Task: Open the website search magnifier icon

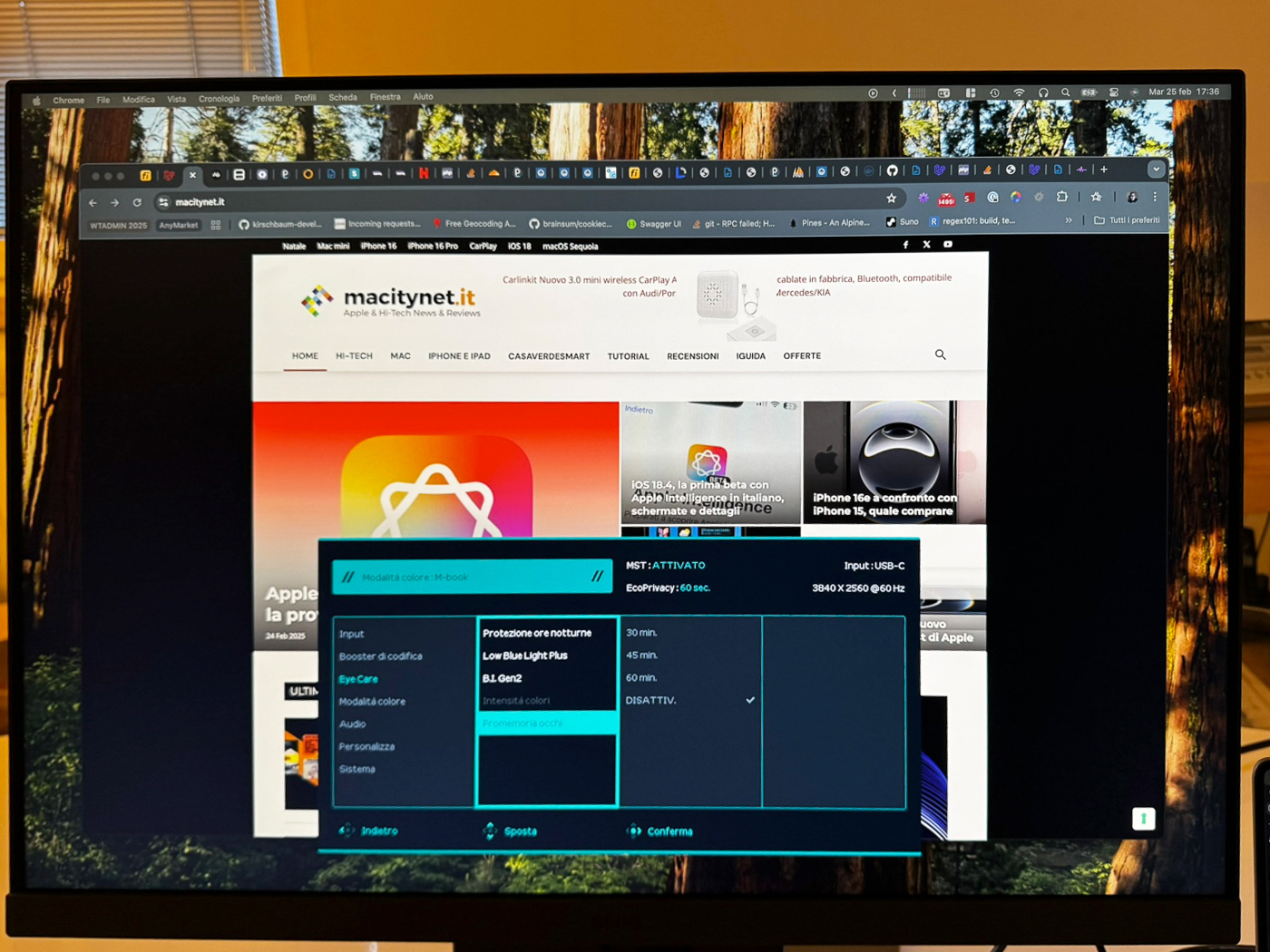Action: pos(940,355)
